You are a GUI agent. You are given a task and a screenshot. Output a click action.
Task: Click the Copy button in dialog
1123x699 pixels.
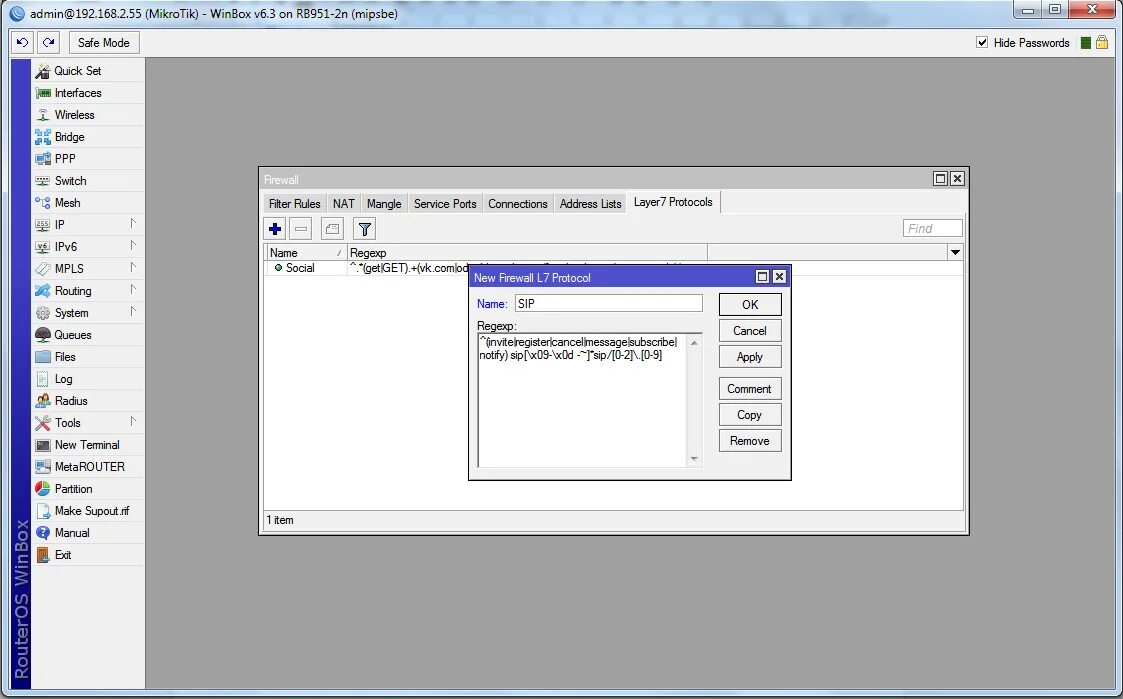click(x=750, y=415)
